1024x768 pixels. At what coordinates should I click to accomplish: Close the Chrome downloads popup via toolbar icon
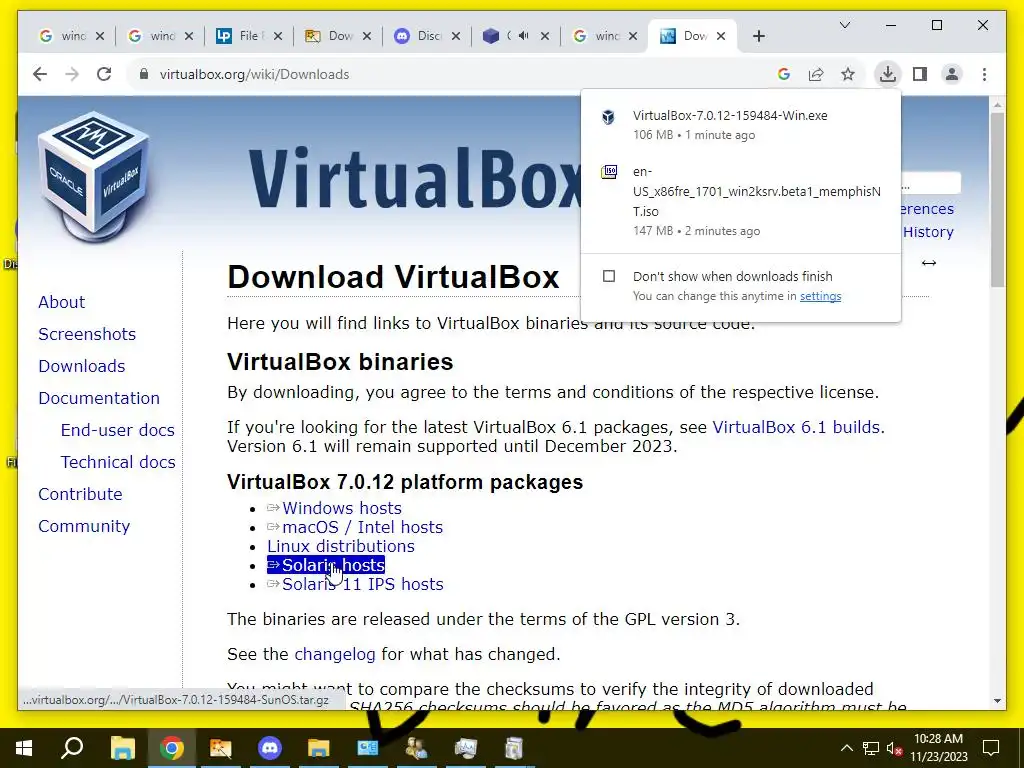[x=888, y=74]
